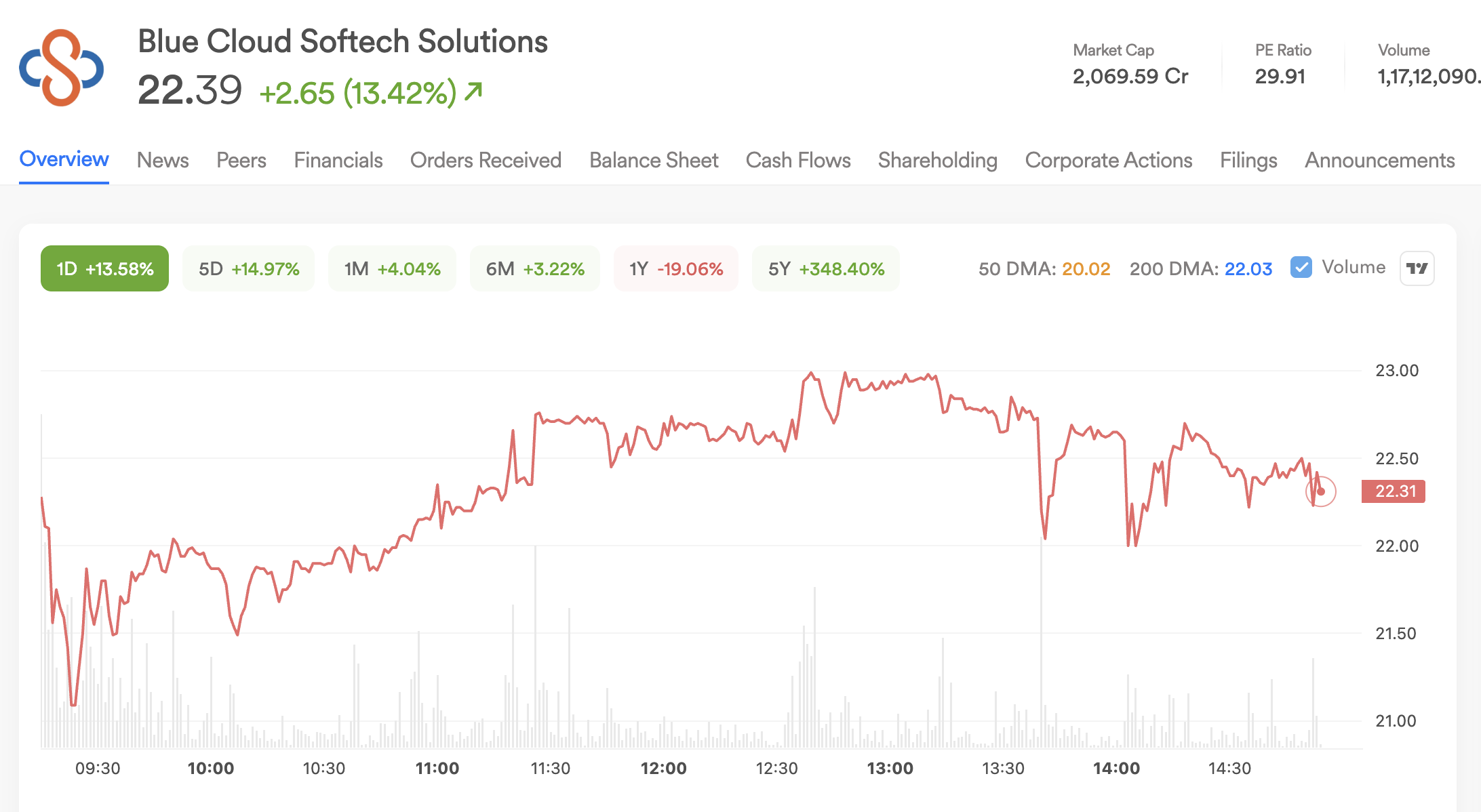Viewport: 1481px width, 812px height.
Task: View the 5Y performance chart
Action: pos(826,268)
